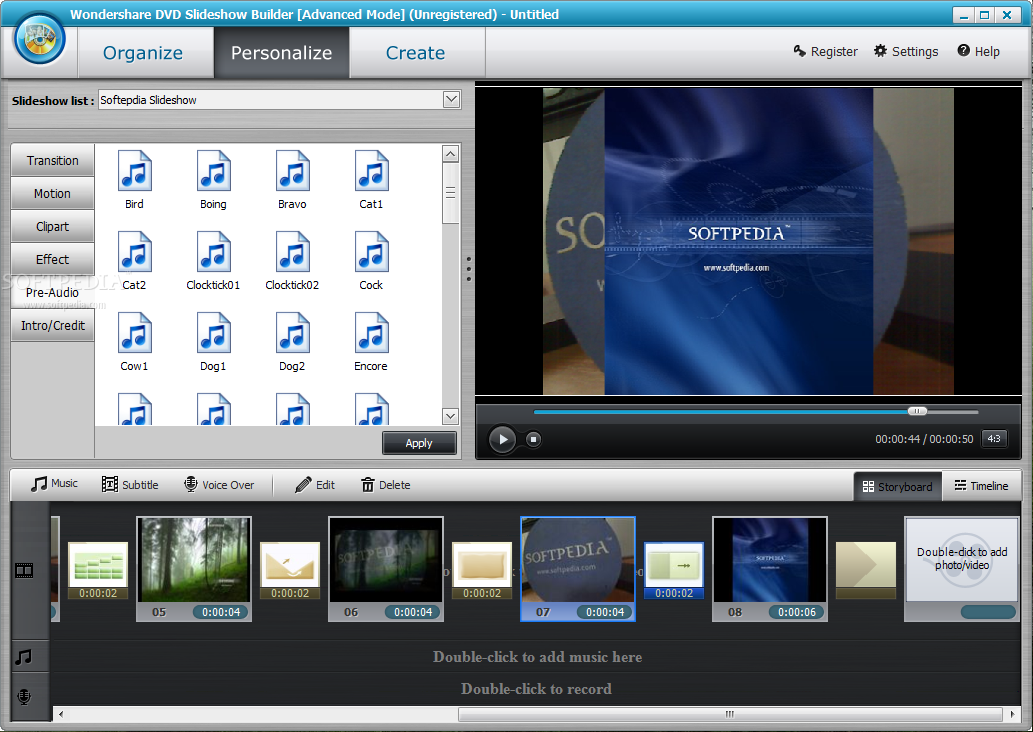Click the 'Double-click to add music here' track
The width and height of the screenshot is (1033, 732).
[537, 657]
